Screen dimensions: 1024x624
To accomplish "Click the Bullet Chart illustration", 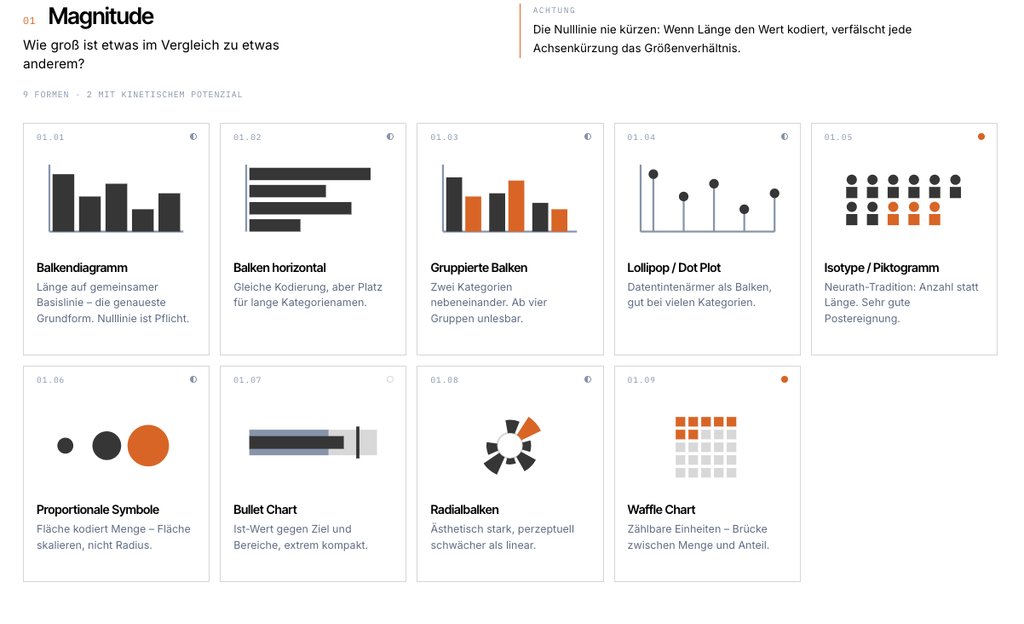I will 313,443.
